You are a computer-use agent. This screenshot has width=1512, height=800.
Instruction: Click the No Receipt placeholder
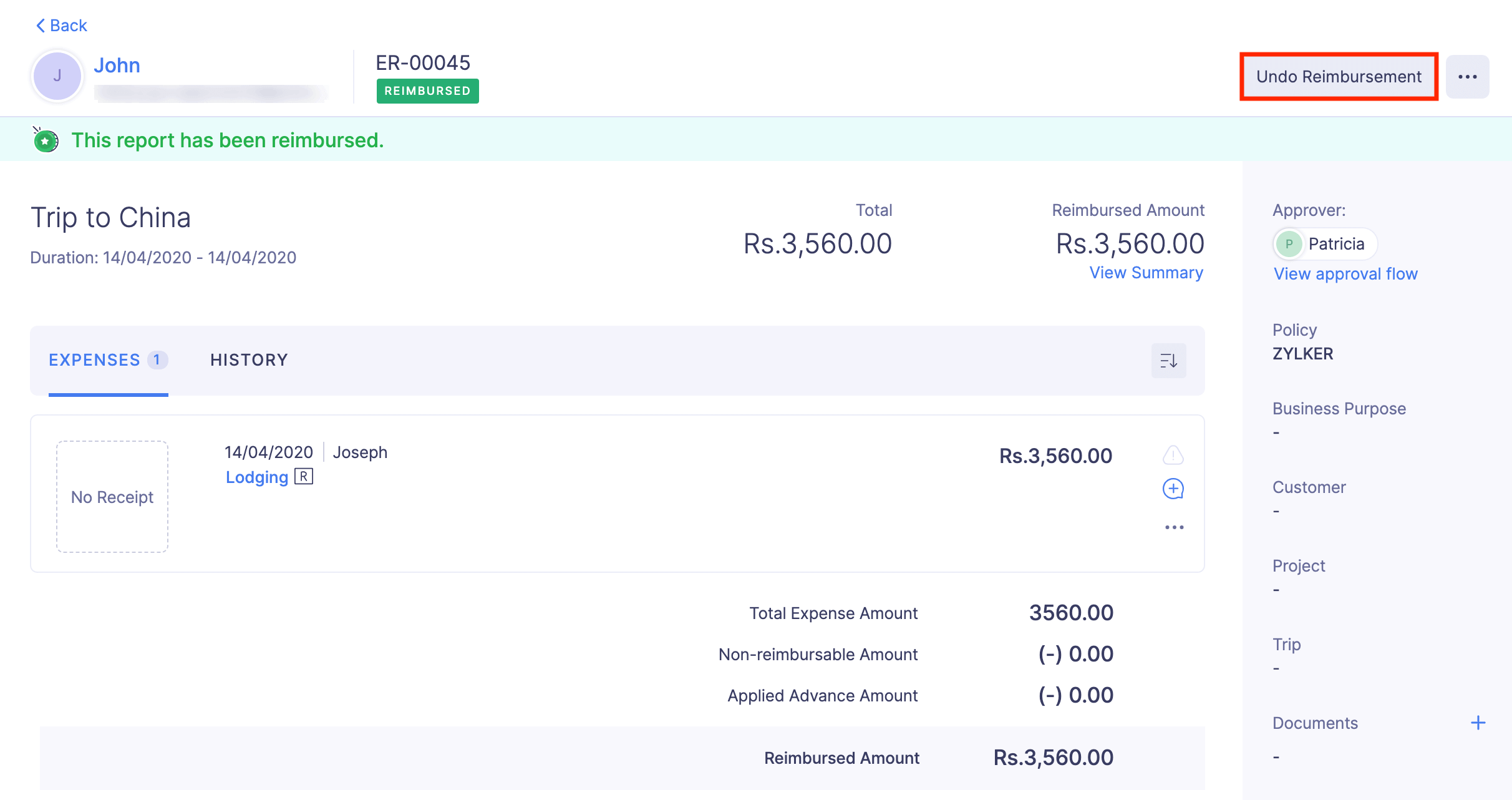pos(112,496)
